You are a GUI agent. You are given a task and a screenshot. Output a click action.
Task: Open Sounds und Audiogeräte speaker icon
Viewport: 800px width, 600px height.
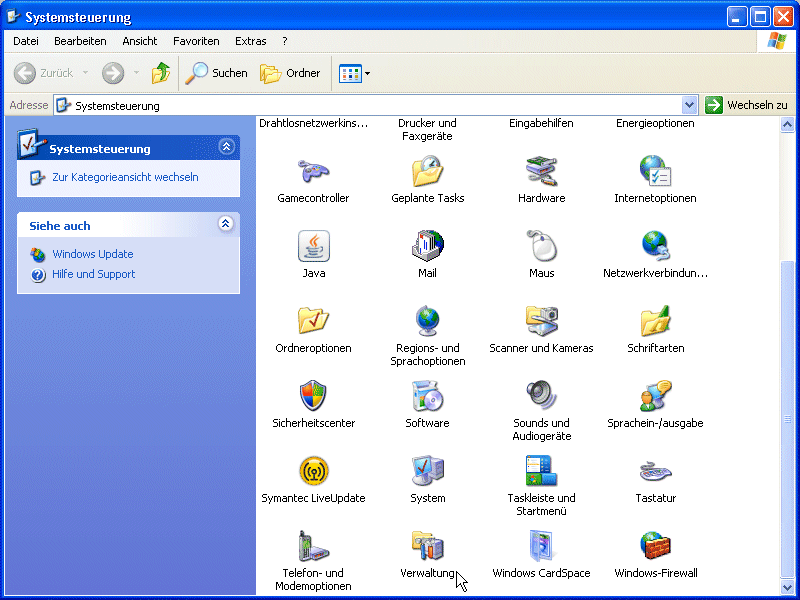(x=541, y=396)
